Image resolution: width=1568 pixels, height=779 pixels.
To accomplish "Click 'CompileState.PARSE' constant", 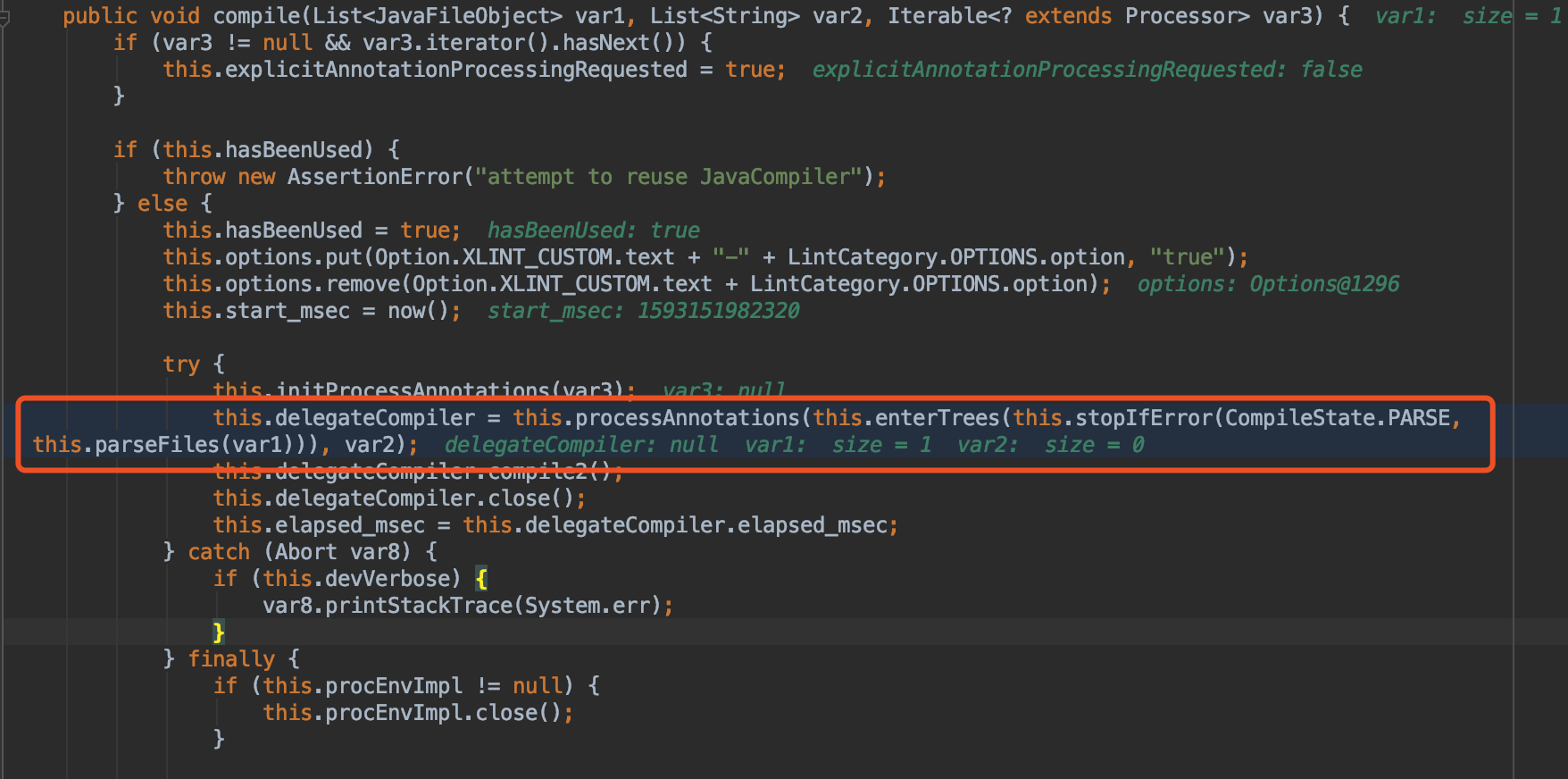I will [1338, 418].
